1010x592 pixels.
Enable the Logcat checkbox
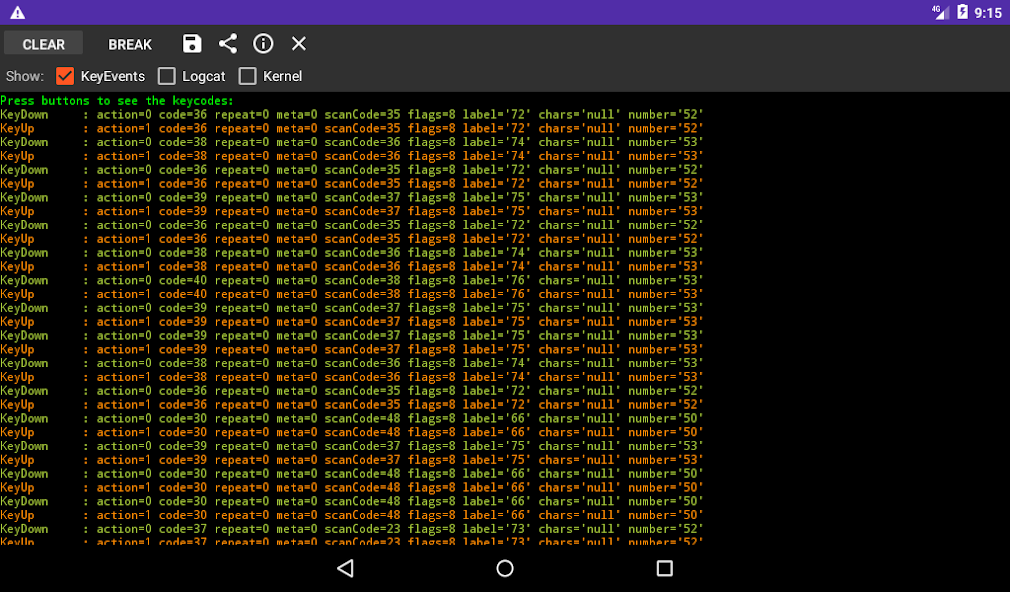(x=167, y=76)
